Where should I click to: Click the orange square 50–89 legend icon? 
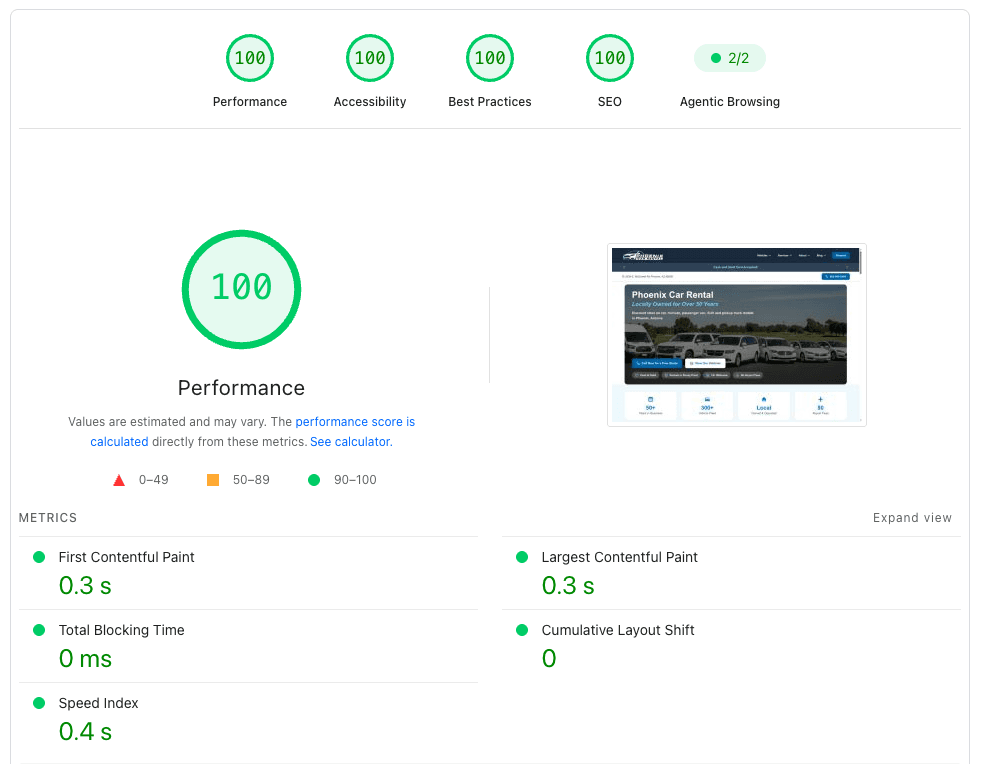(x=213, y=480)
